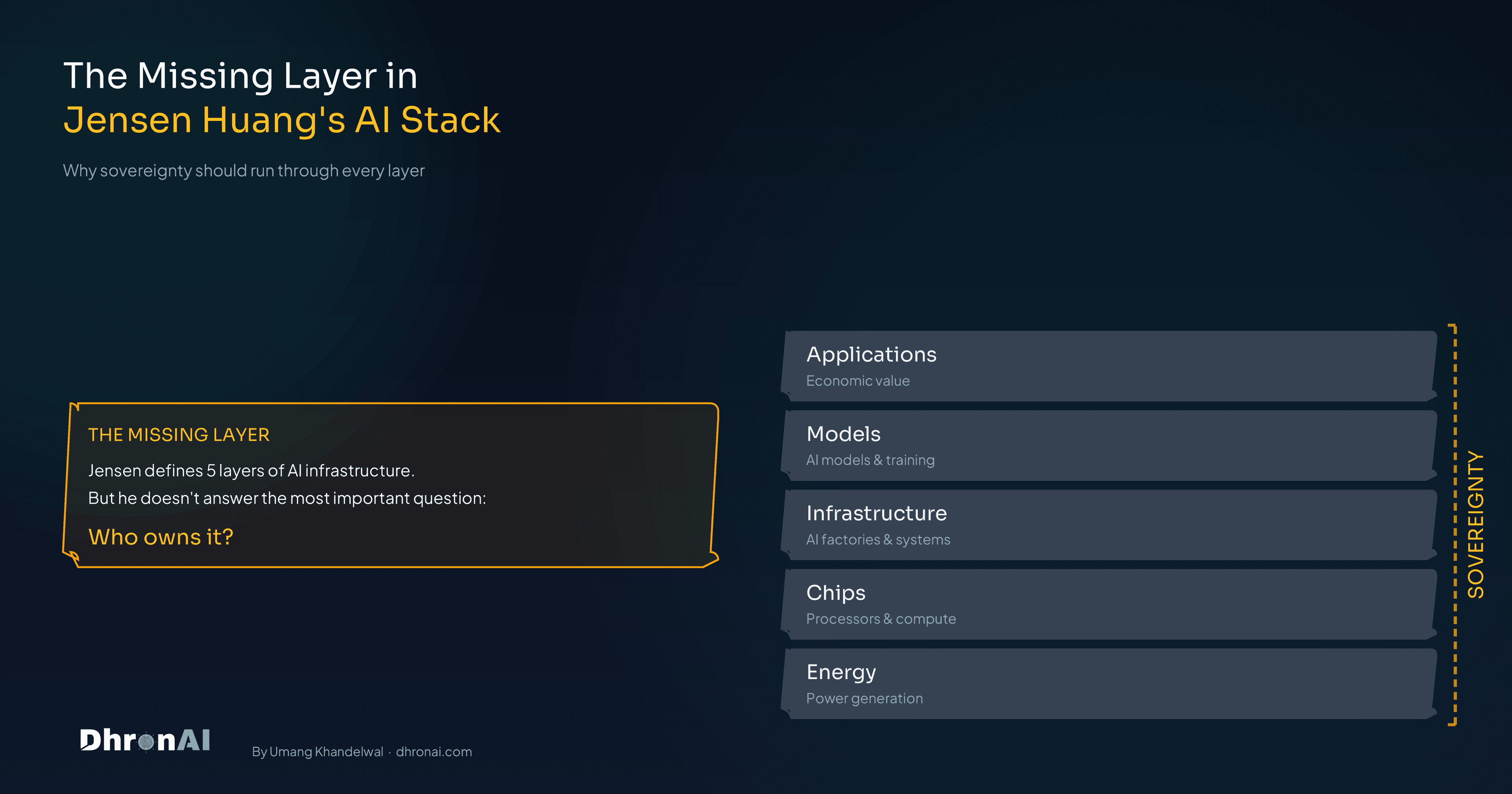1512x794 pixels.
Task: Toggle the THE MISSING LAYER heading
Action: pos(179,434)
